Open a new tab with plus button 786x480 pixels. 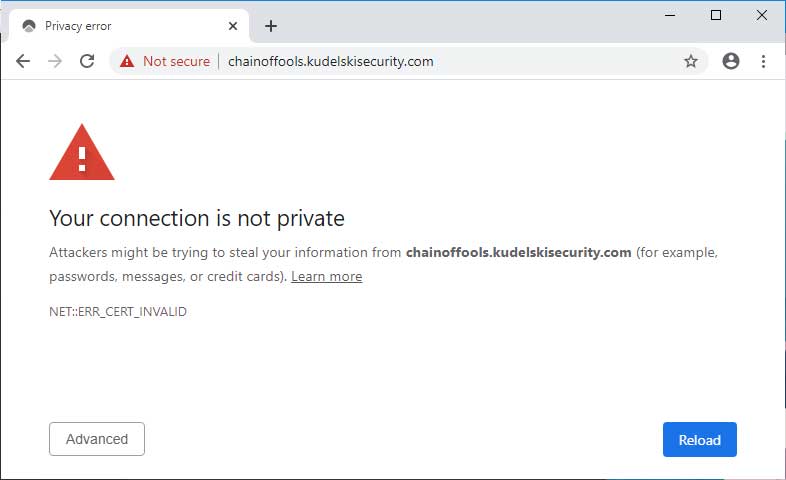tap(270, 26)
